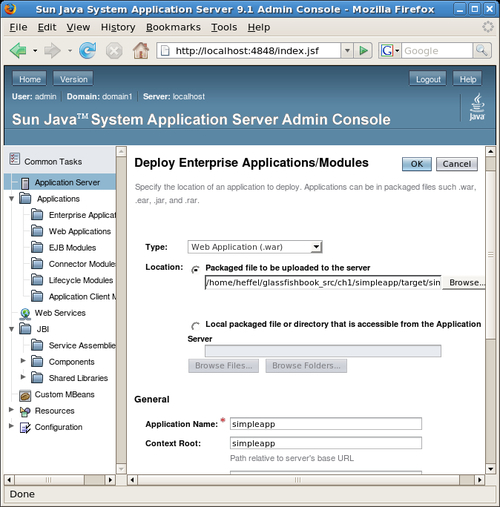The height and width of the screenshot is (507, 500).
Task: Click the Home button in the console header
Action: (30, 79)
